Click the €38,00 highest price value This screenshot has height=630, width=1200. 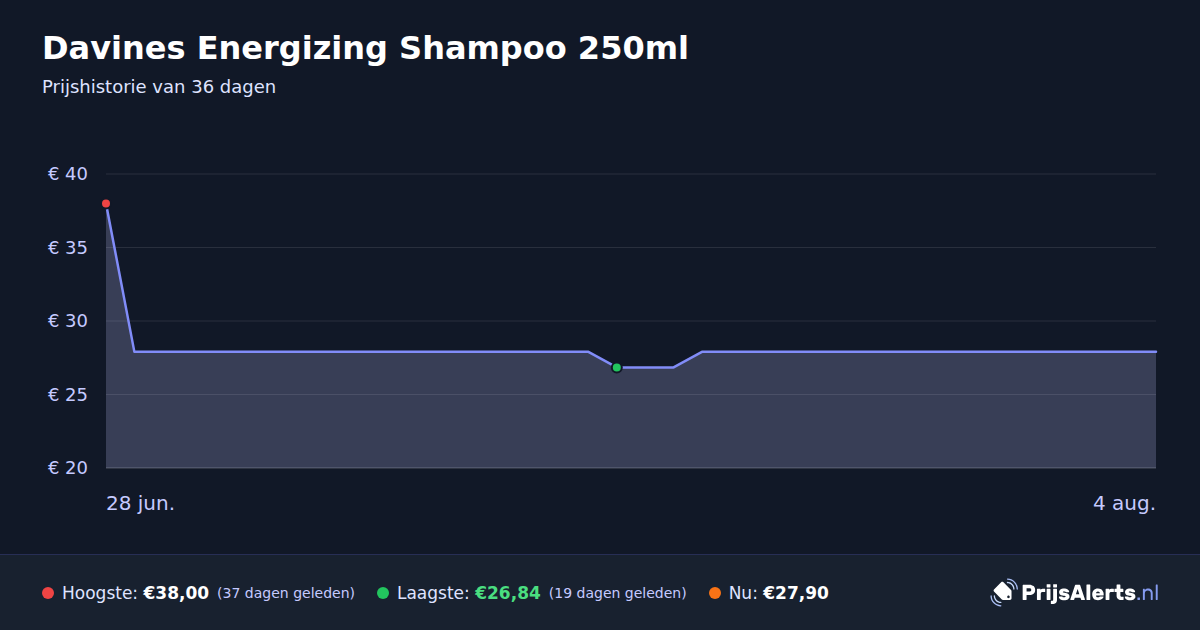(x=176, y=594)
